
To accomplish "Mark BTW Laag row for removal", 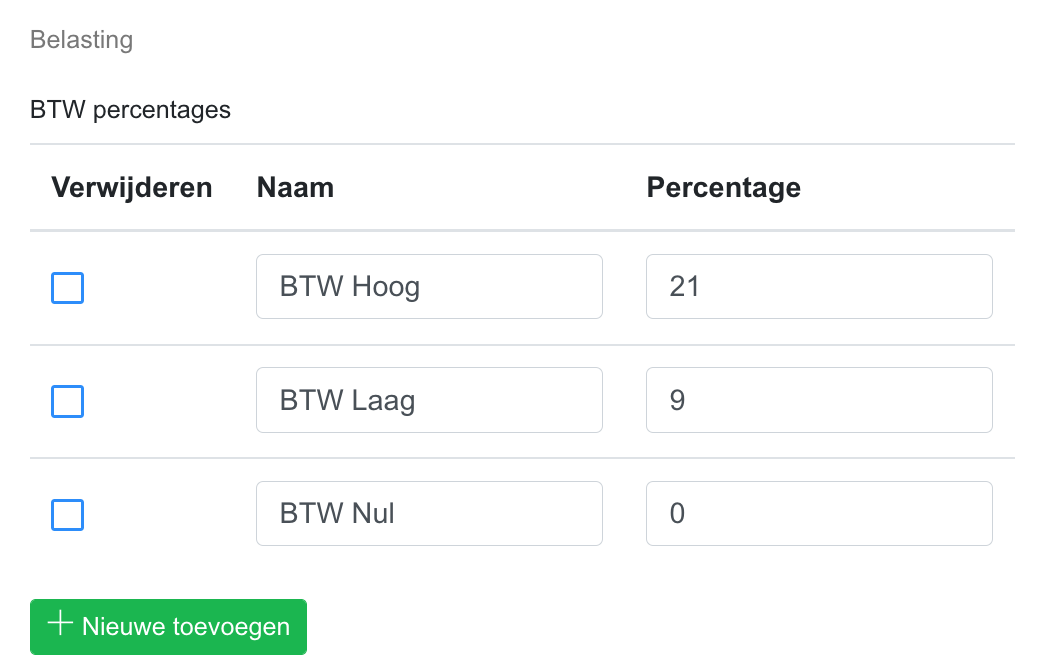I will [x=67, y=401].
